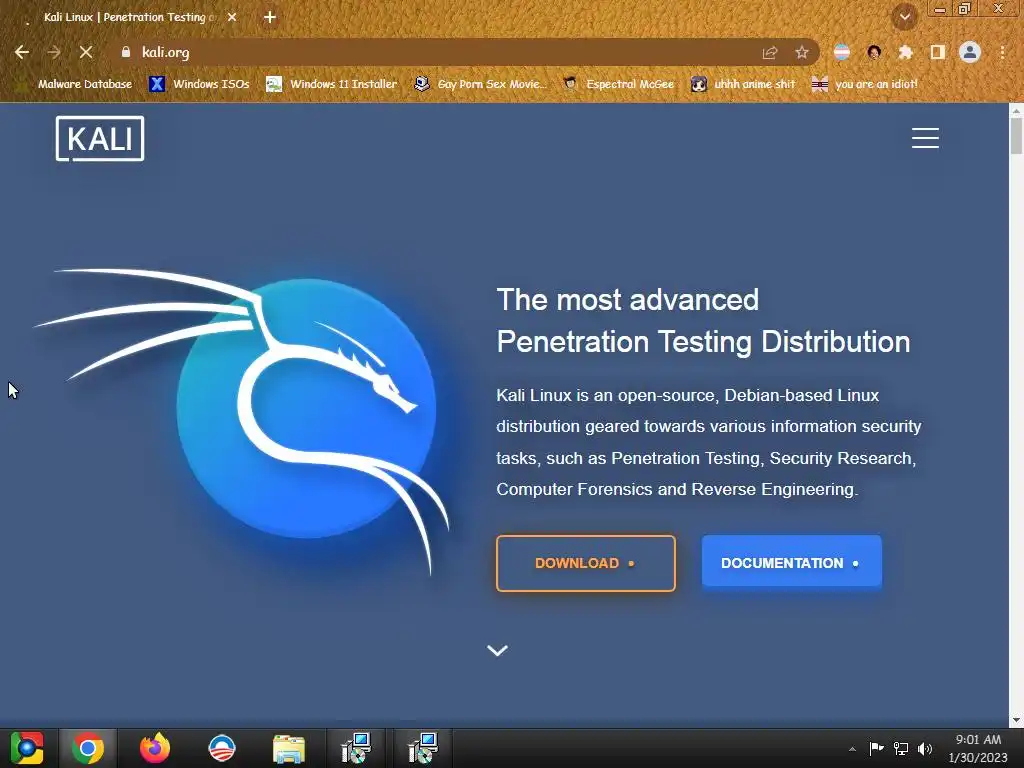
Task: Click the network tray icon
Action: pos(901,748)
